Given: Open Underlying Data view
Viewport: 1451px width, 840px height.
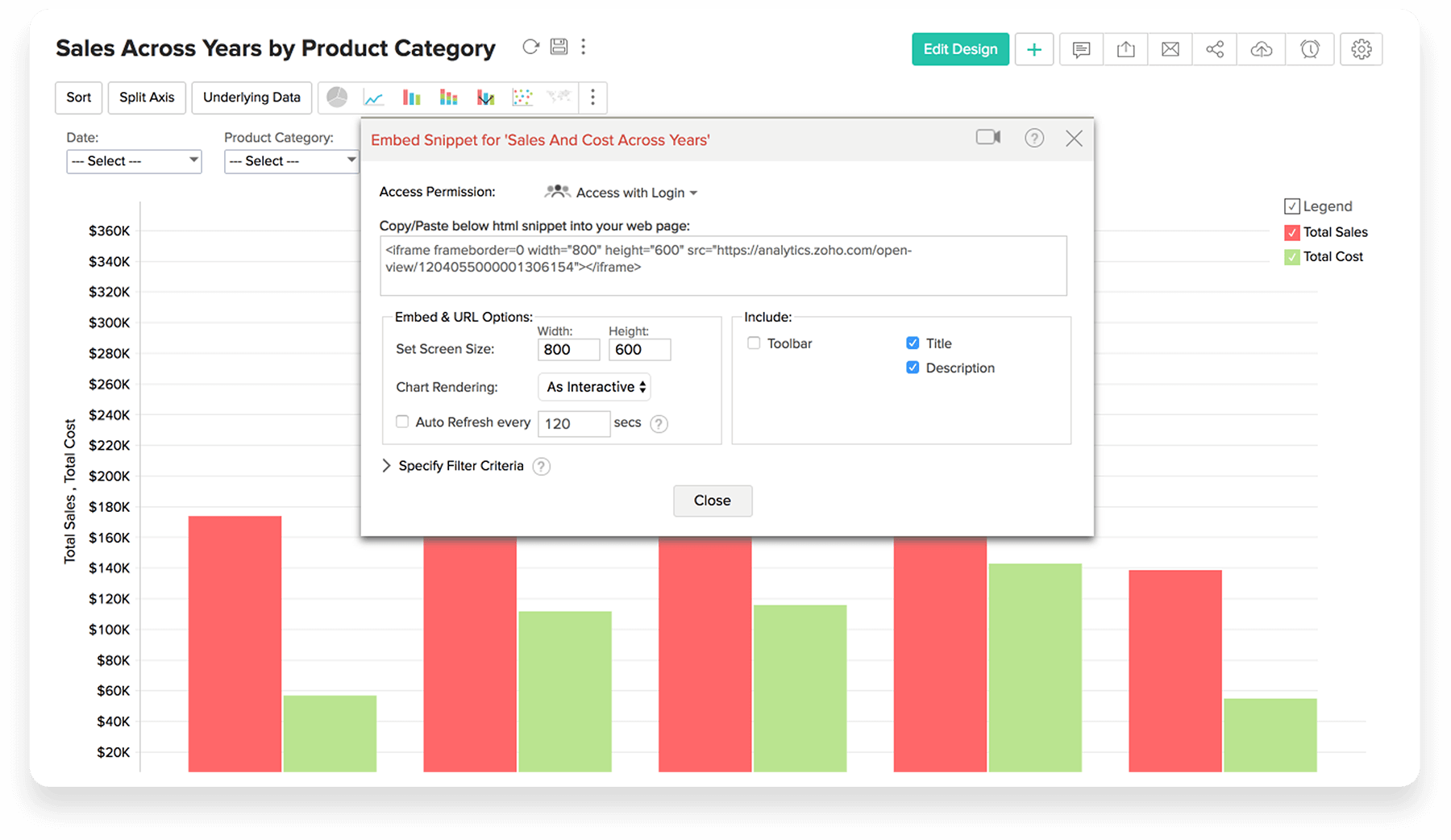Looking at the screenshot, I should click(252, 98).
